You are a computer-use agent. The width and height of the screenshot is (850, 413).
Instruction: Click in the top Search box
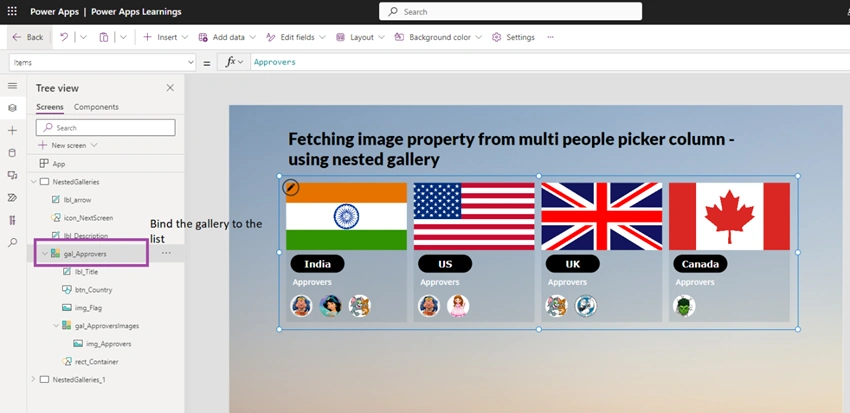[510, 11]
